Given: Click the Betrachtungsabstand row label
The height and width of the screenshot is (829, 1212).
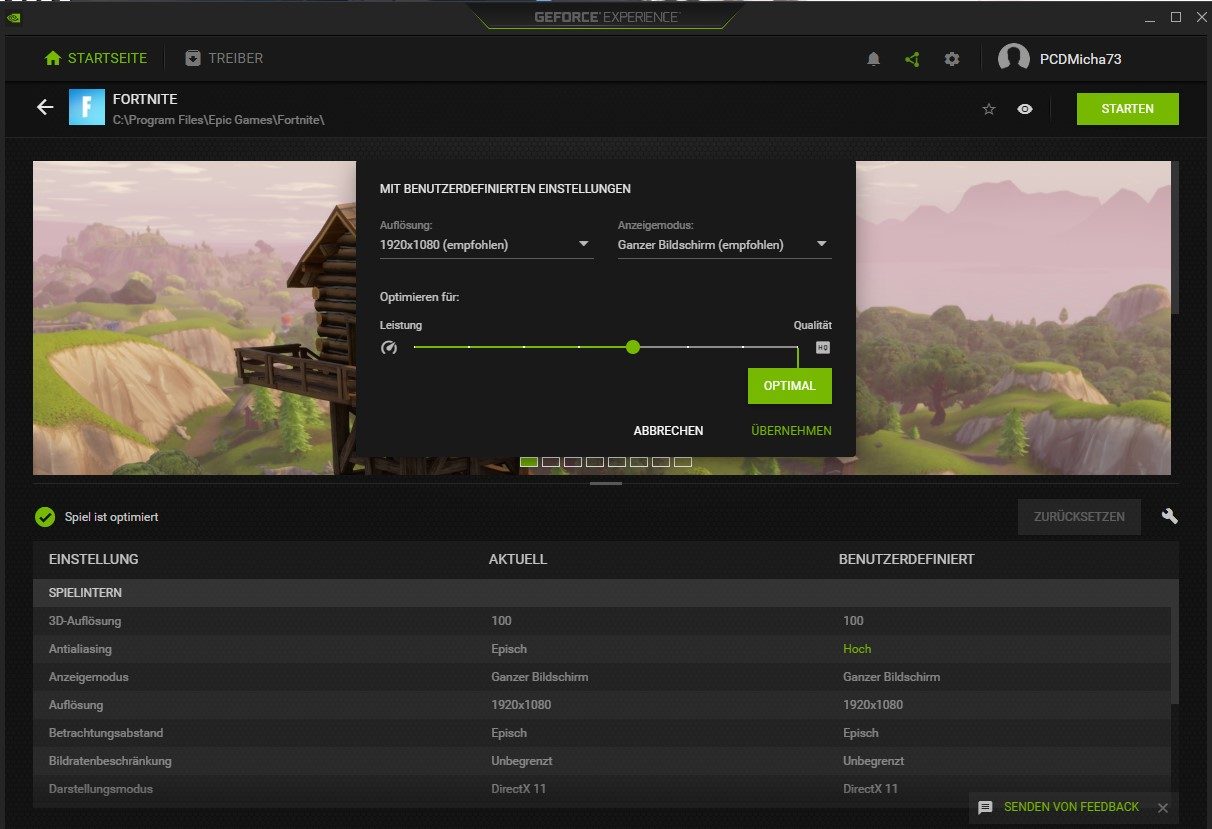Looking at the screenshot, I should [x=106, y=733].
